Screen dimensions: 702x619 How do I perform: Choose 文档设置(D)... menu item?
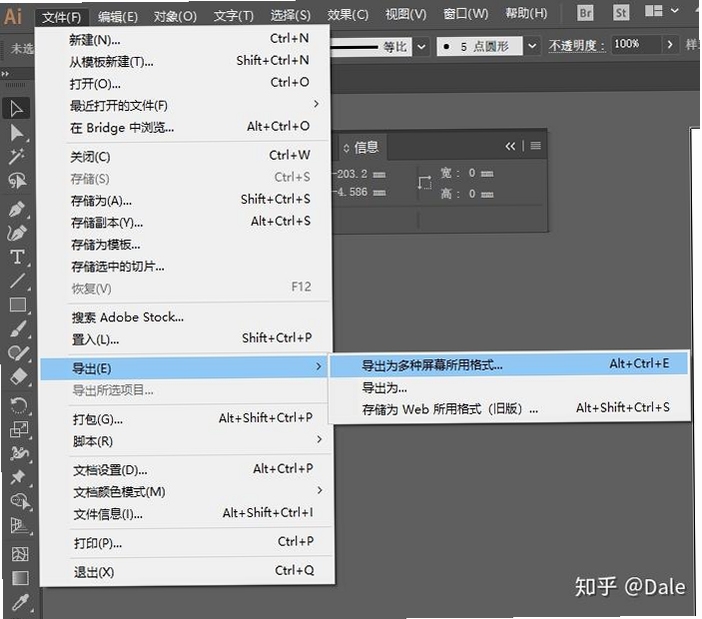click(x=188, y=470)
